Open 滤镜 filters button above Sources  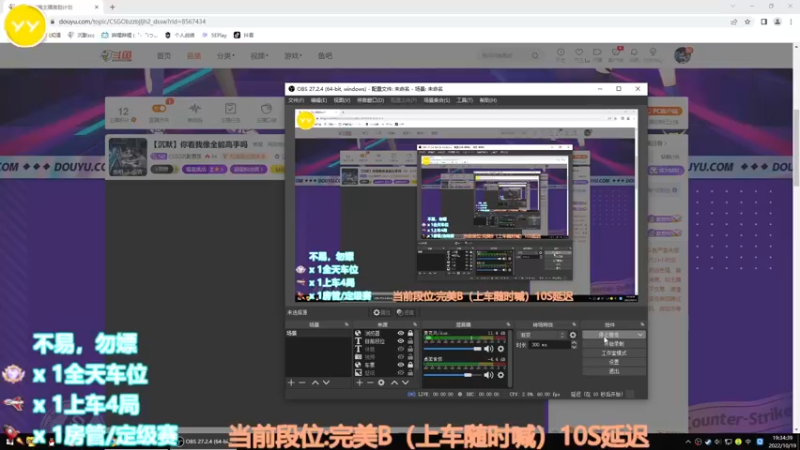[406, 312]
